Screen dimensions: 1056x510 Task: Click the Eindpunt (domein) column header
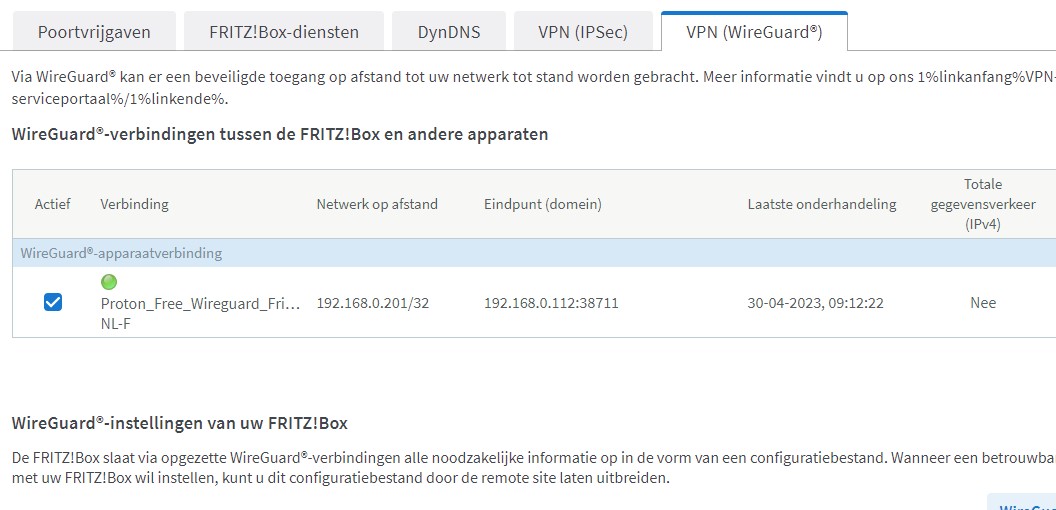pos(542,204)
